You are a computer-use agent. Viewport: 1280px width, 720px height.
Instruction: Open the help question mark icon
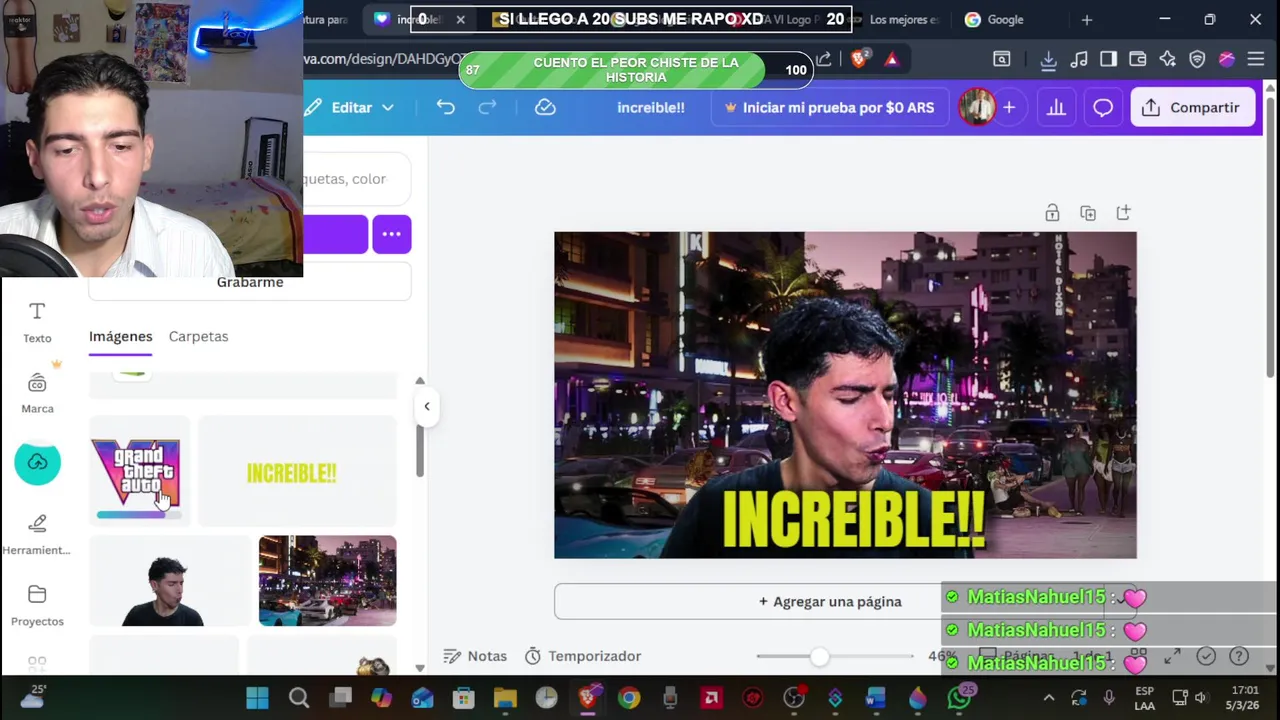pos(1239,657)
